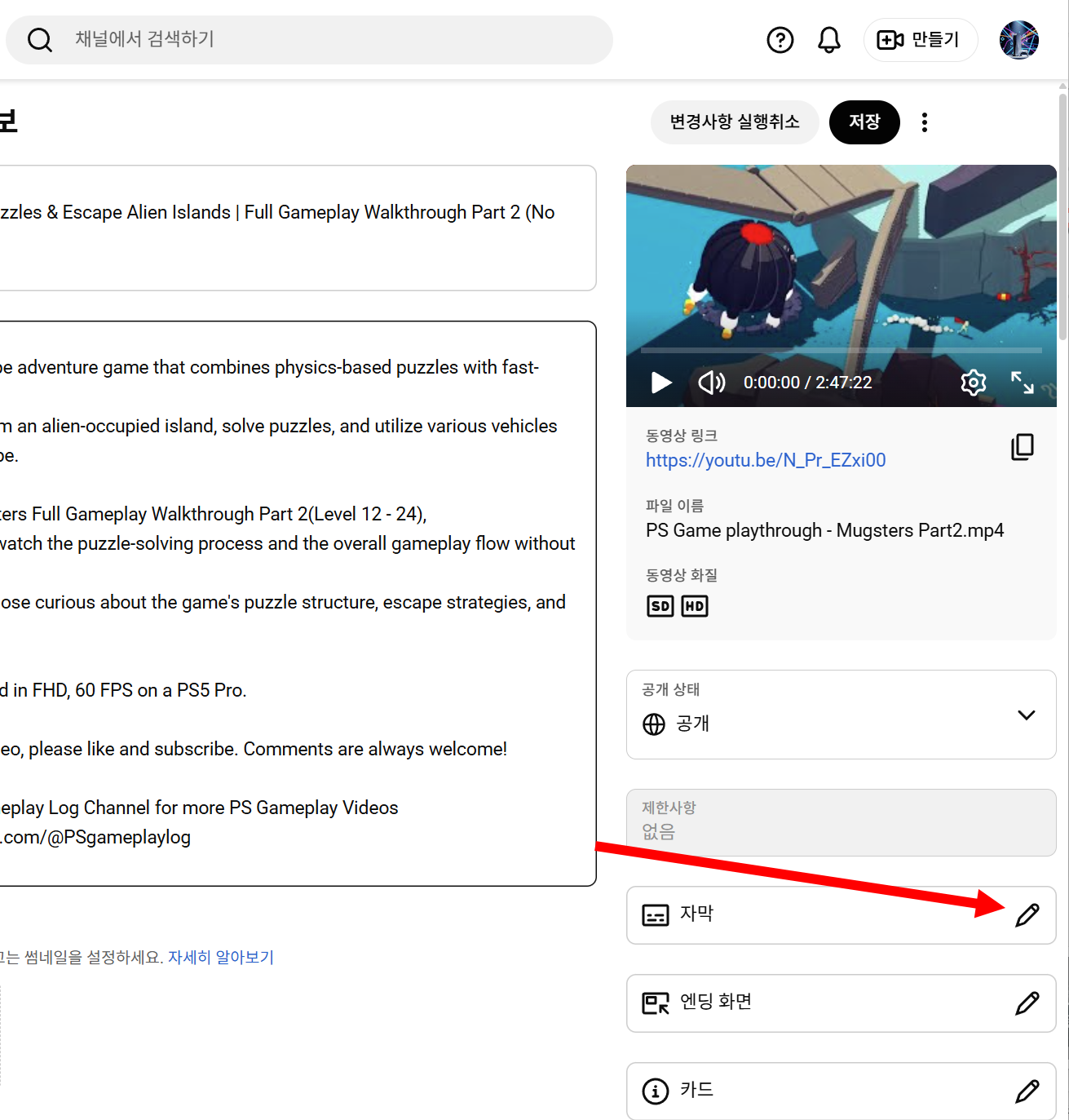Click the page vertical scrollbar
The image size is (1069, 1120).
pos(1062,216)
